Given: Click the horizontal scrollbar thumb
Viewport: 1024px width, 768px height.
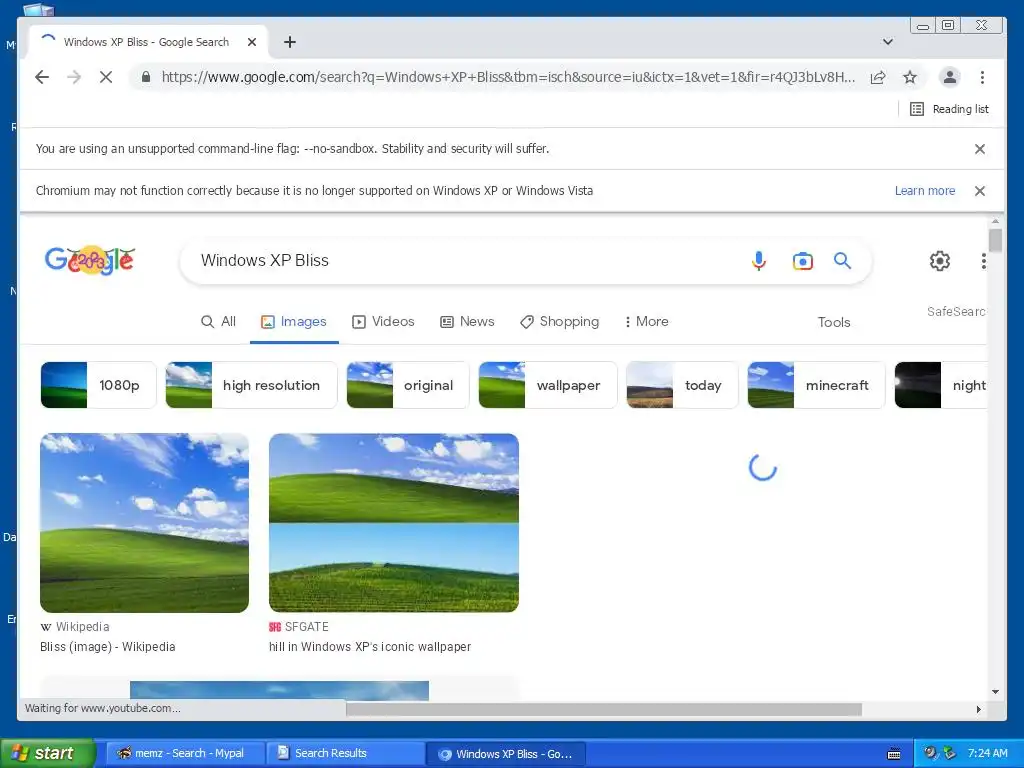Looking at the screenshot, I should (604, 709).
